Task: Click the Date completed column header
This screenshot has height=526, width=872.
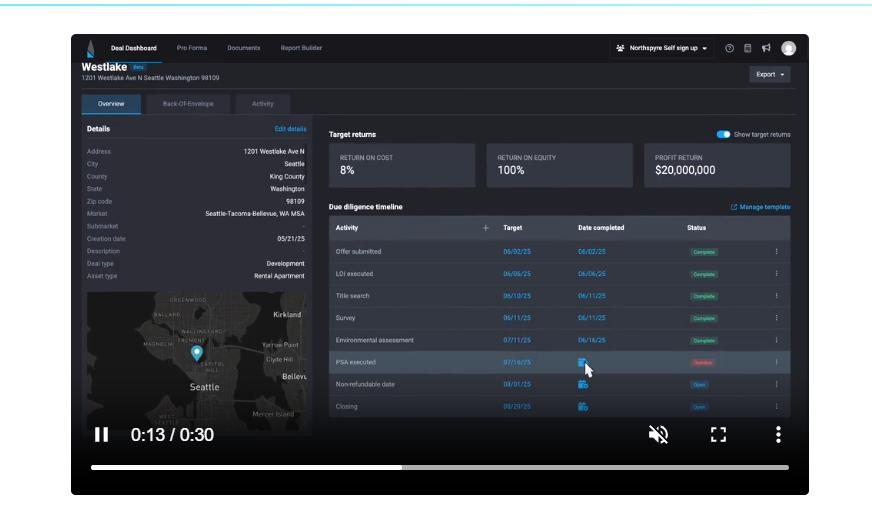Action: click(x=601, y=228)
